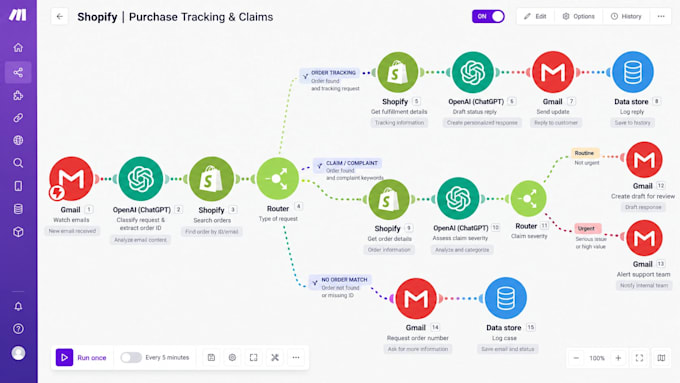Screen dimensions: 680x383
Task: Select Data store module 8 Log reply
Action: [x=633, y=72]
